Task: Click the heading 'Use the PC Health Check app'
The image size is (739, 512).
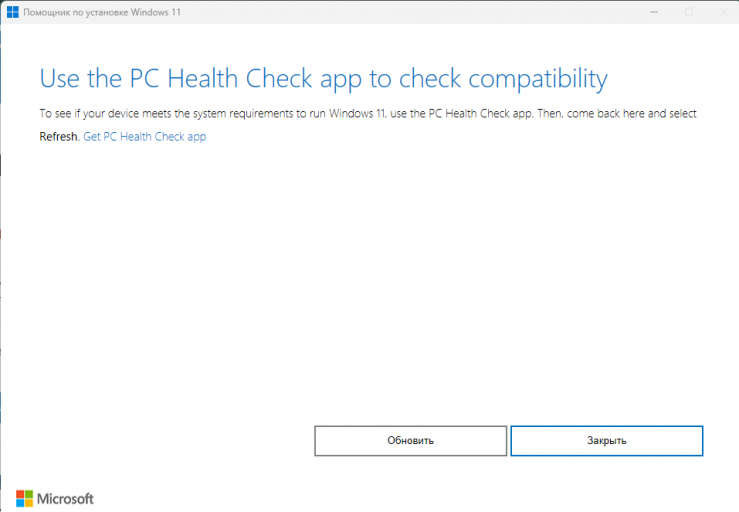Action: [x=323, y=79]
